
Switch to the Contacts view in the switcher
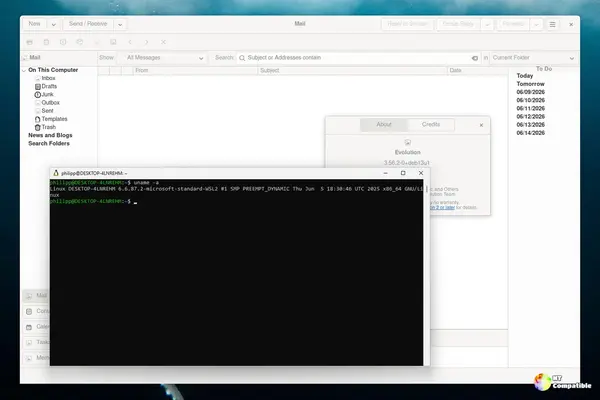pyautogui.click(x=36, y=311)
